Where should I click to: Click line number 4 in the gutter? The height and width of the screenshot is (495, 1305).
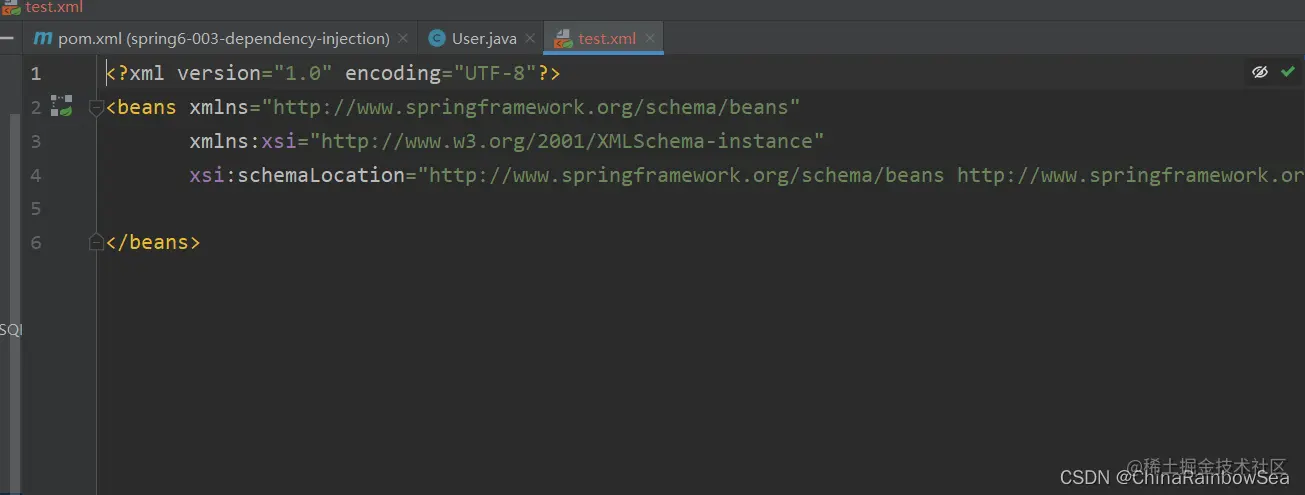click(x=36, y=175)
